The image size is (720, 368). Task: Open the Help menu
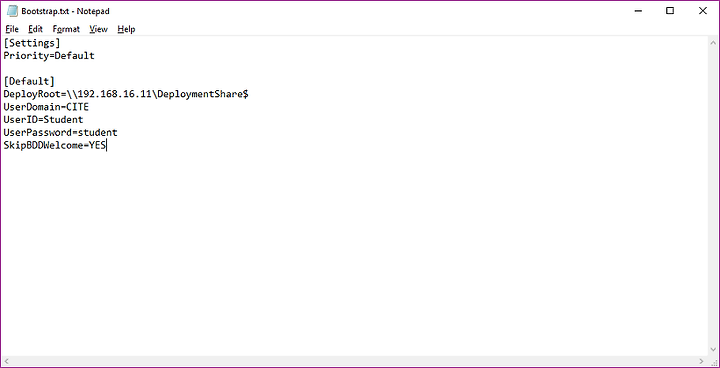coord(126,29)
